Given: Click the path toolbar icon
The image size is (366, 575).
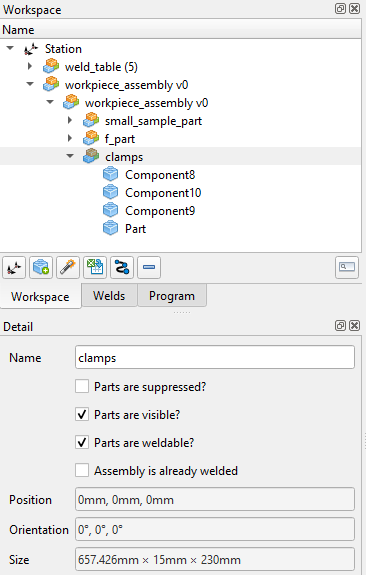Looking at the screenshot, I should pos(122,268).
